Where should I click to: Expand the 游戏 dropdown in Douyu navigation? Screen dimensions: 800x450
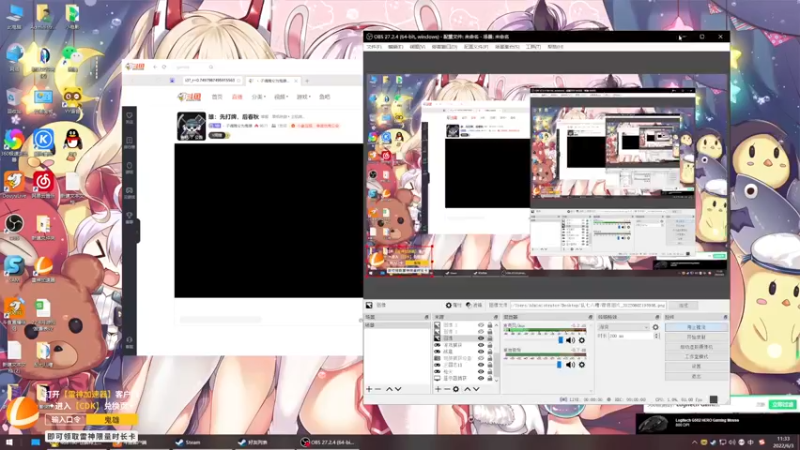point(304,97)
